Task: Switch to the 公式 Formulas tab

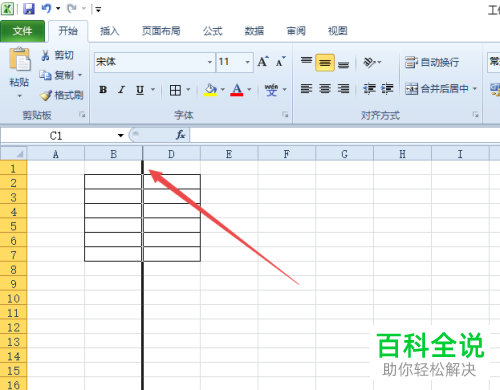Action: pyautogui.click(x=213, y=31)
